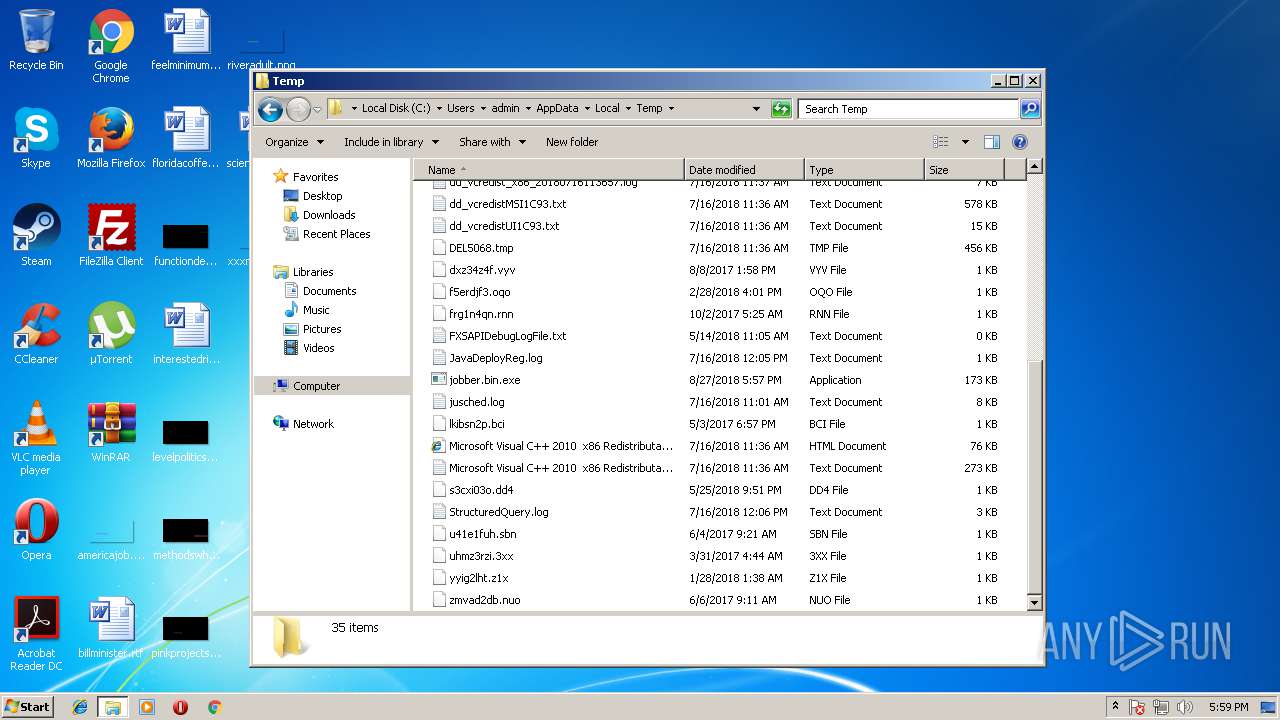Open recent pages dropdown next to Forward
Image resolution: width=1280 pixels, height=720 pixels.
coord(317,109)
